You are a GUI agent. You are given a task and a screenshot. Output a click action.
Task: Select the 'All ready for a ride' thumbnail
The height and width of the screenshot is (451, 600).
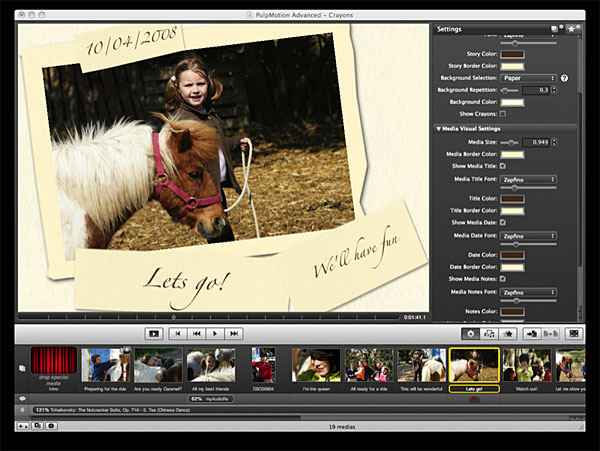[369, 365]
